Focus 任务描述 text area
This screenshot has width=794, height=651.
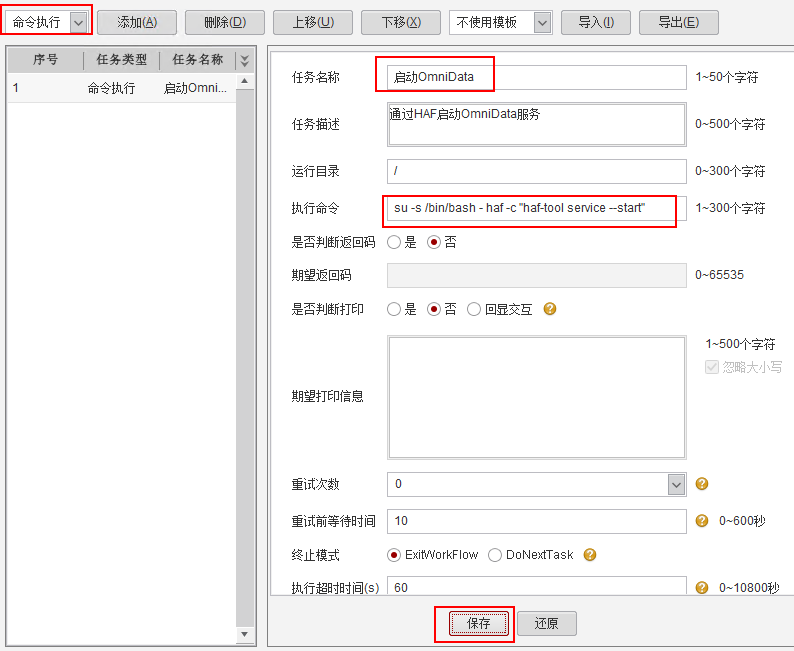pos(537,125)
